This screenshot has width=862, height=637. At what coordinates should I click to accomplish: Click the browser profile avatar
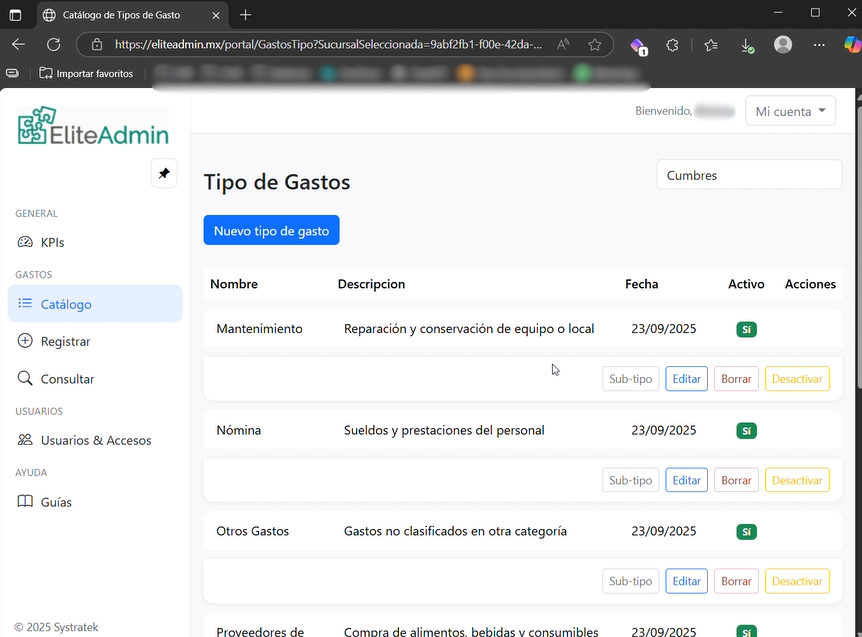point(783,45)
